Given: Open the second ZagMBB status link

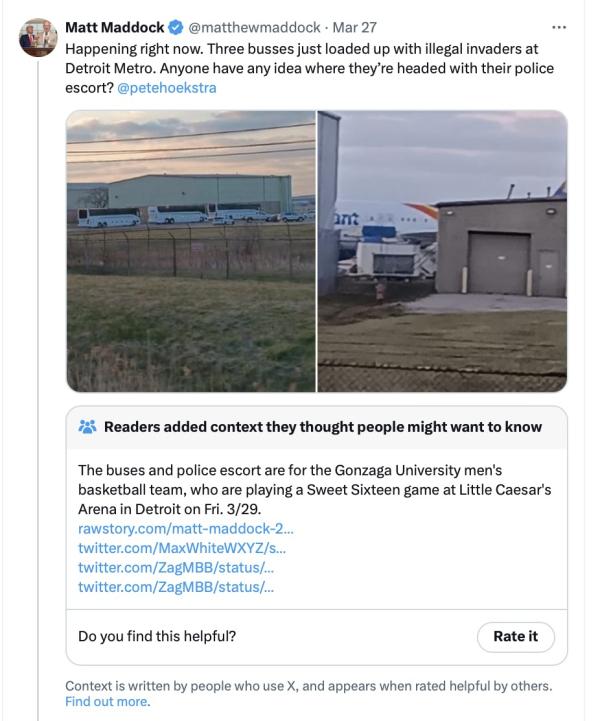Looking at the screenshot, I should (176, 587).
